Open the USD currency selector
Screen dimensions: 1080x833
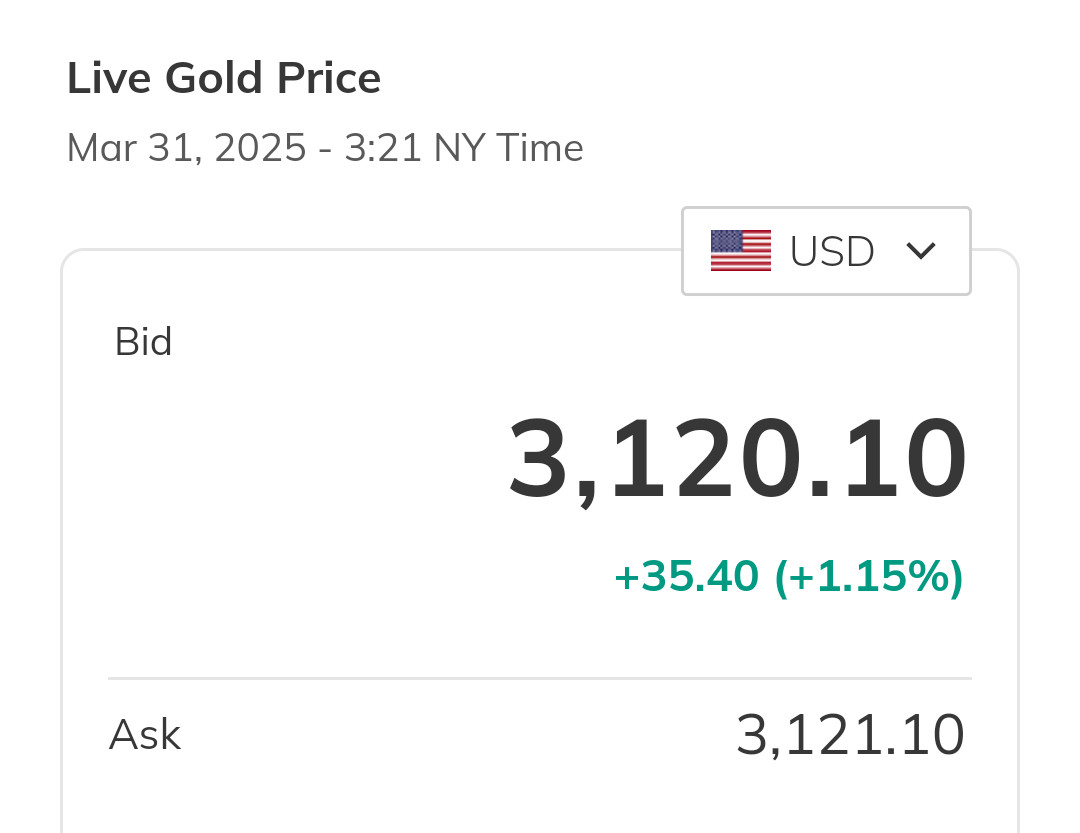point(826,251)
